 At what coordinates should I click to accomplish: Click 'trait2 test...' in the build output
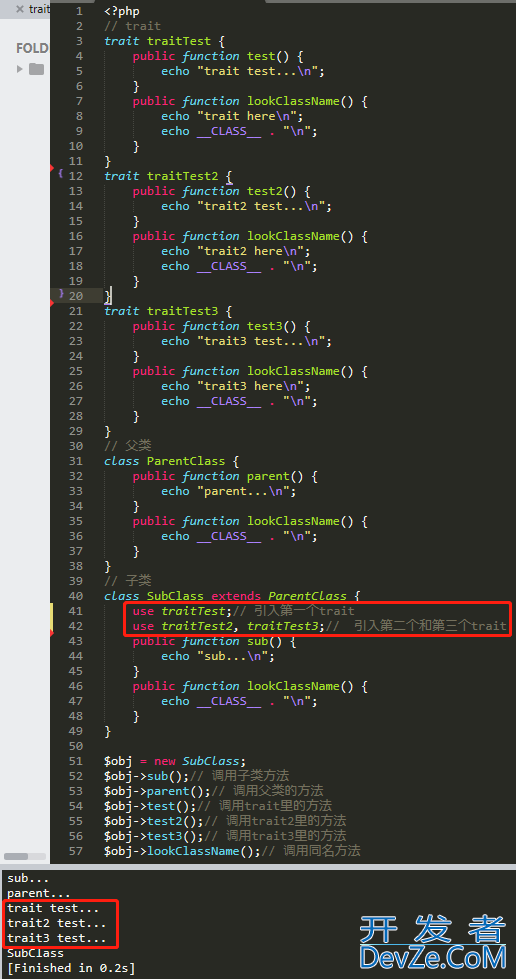[x=57, y=923]
